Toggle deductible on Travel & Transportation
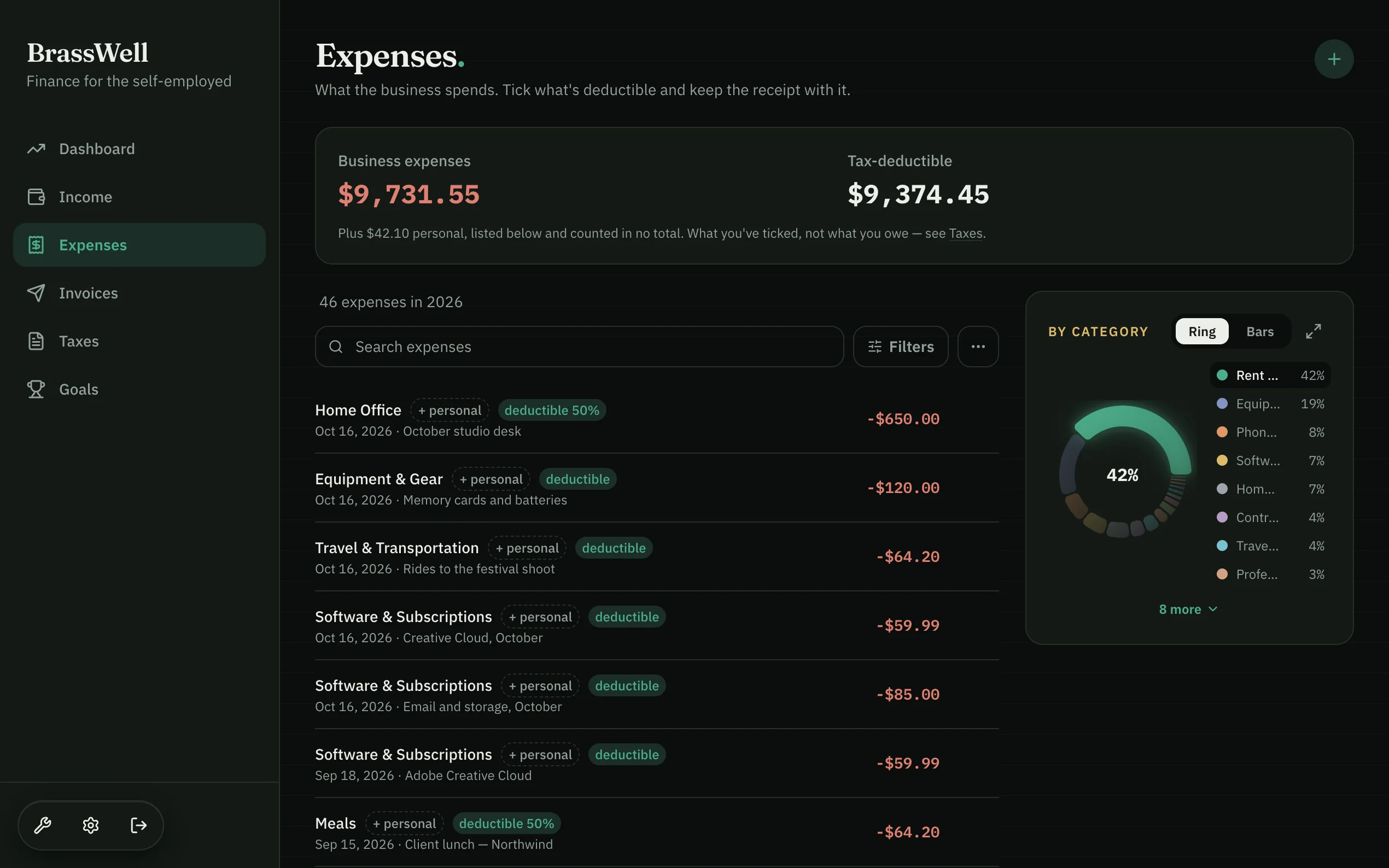Screen dimensions: 1389x868 click(614, 548)
